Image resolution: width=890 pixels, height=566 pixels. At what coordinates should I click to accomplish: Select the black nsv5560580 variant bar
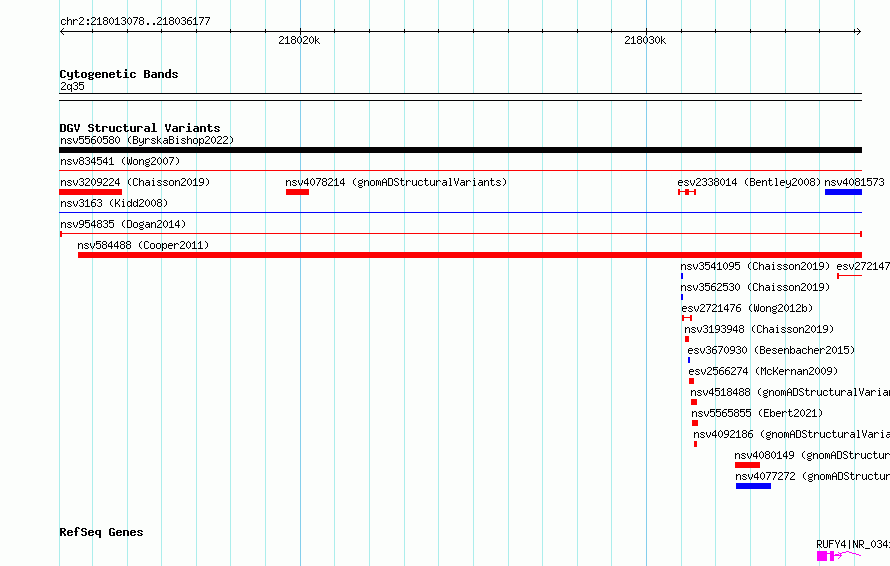[460, 150]
